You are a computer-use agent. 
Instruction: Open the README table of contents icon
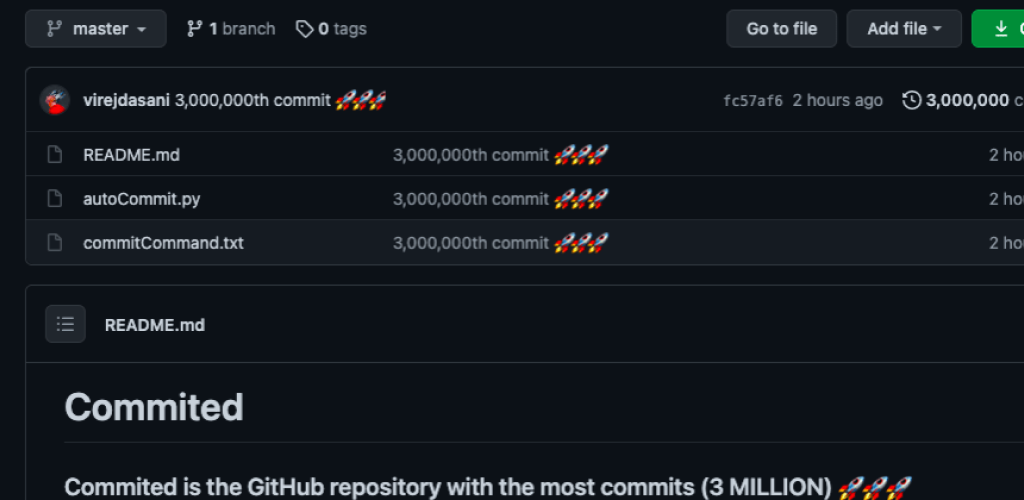pos(66,324)
